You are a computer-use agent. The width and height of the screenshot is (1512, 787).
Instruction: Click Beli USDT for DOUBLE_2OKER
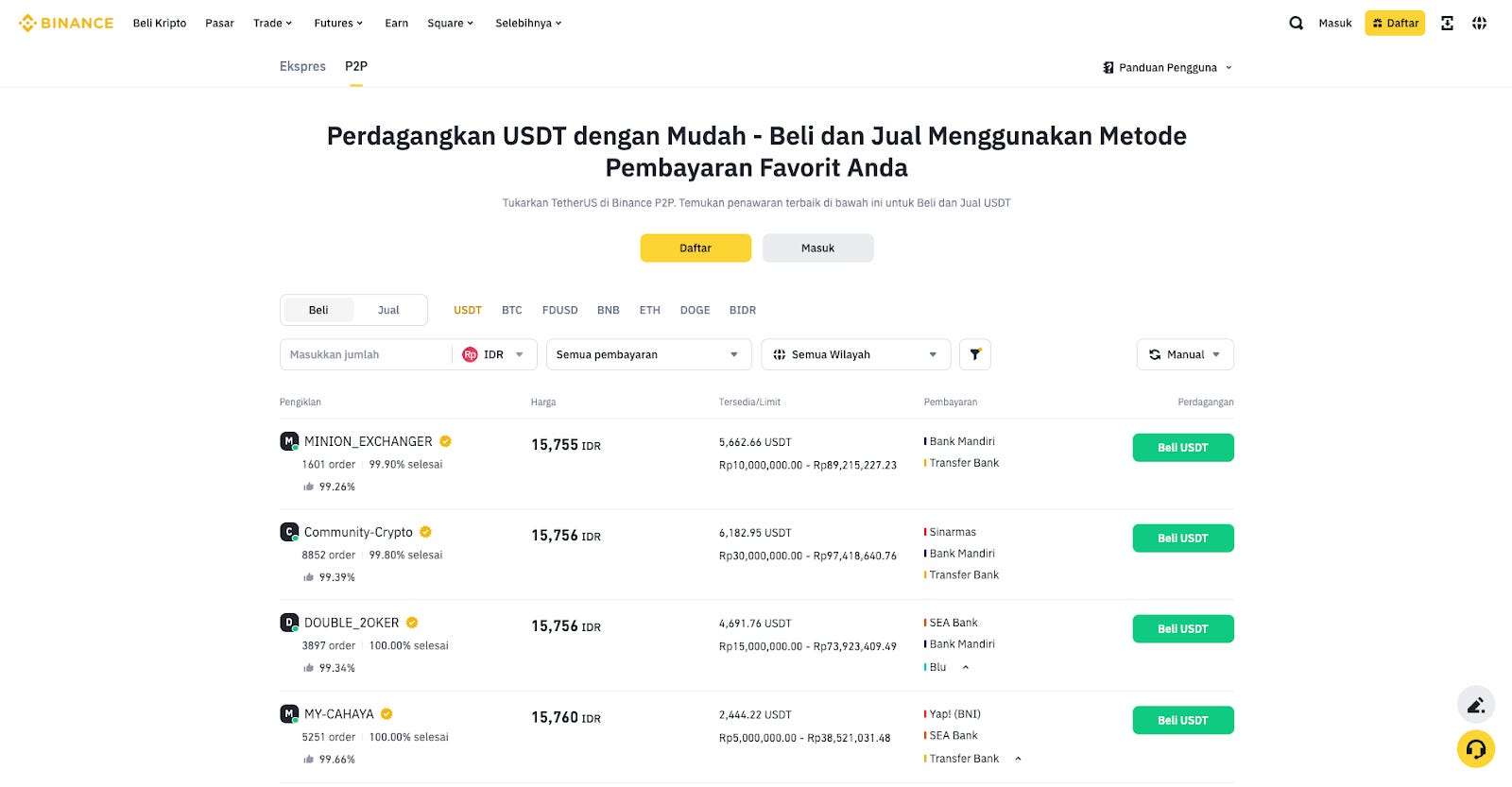click(1183, 628)
